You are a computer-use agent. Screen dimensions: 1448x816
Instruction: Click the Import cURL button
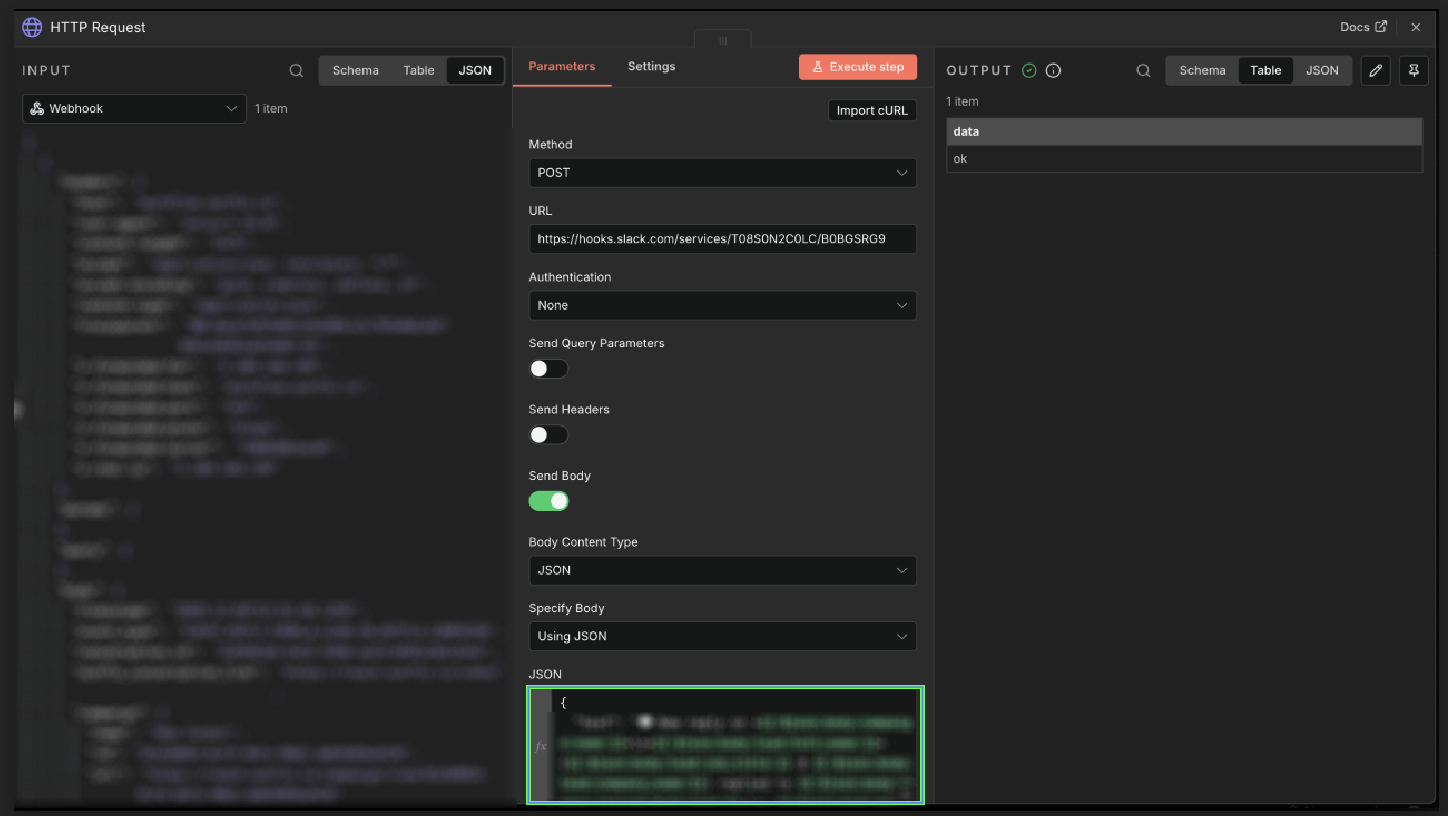872,111
